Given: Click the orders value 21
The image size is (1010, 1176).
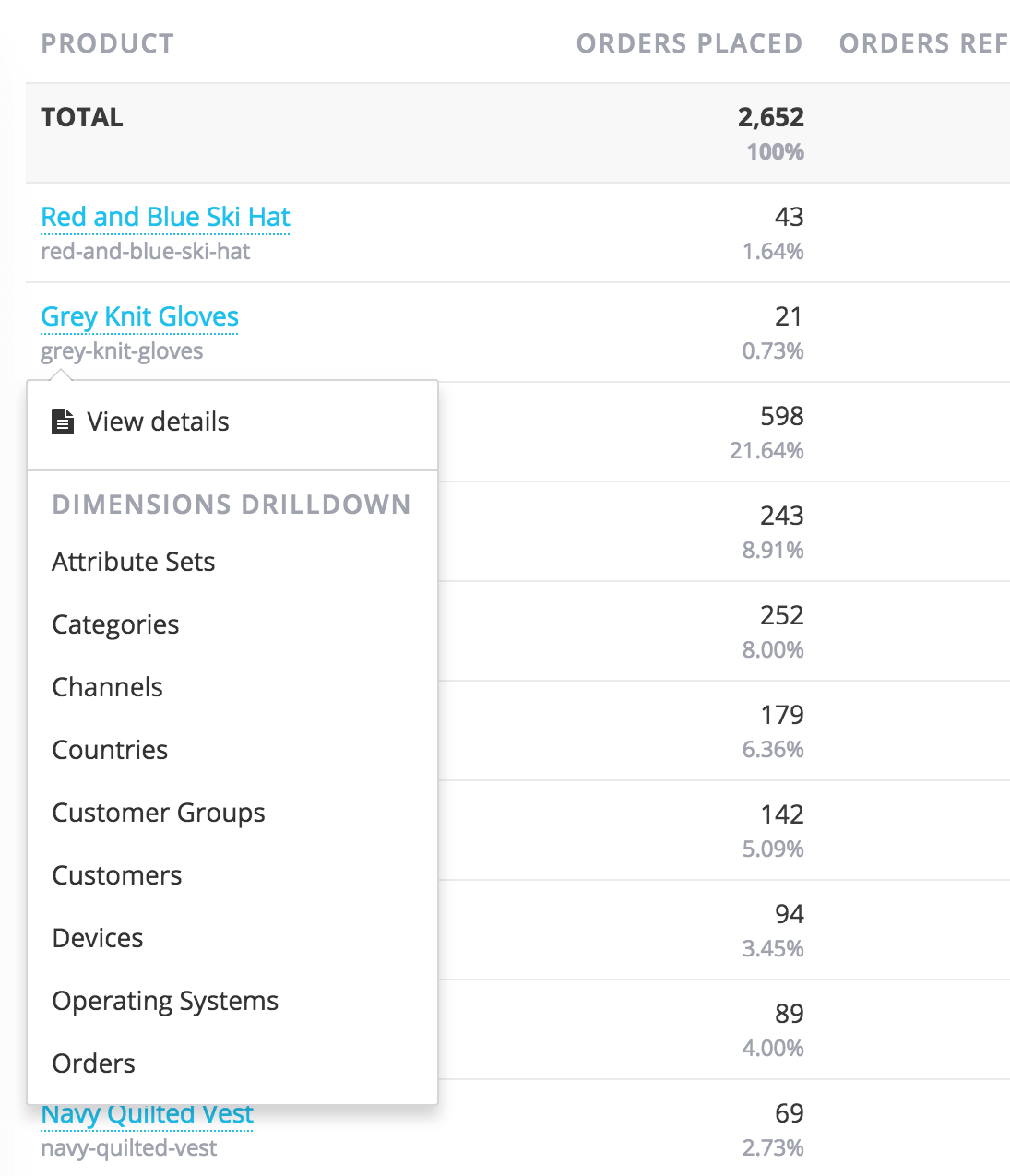Looking at the screenshot, I should (x=790, y=316).
